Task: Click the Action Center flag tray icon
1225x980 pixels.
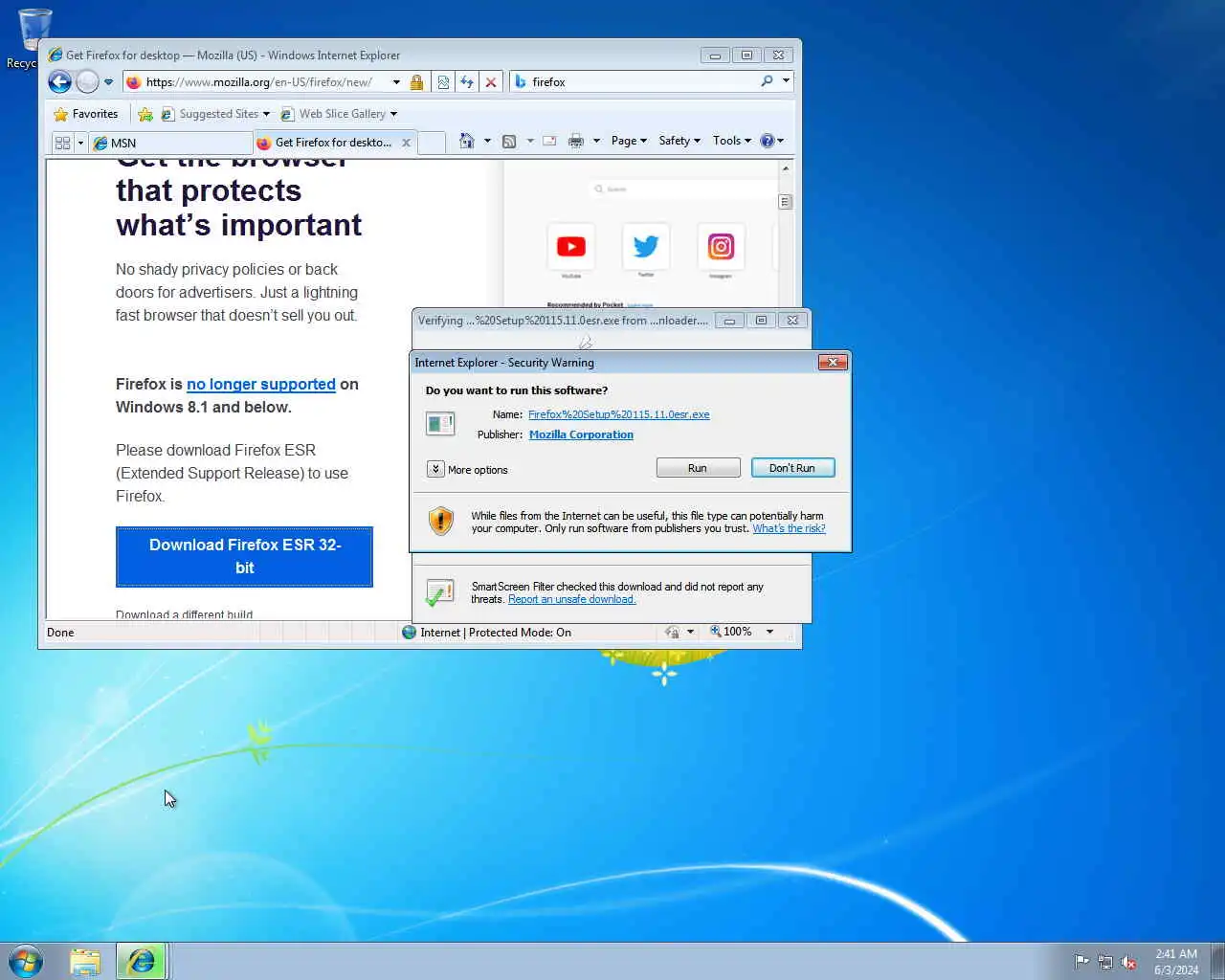Action: (1081, 962)
